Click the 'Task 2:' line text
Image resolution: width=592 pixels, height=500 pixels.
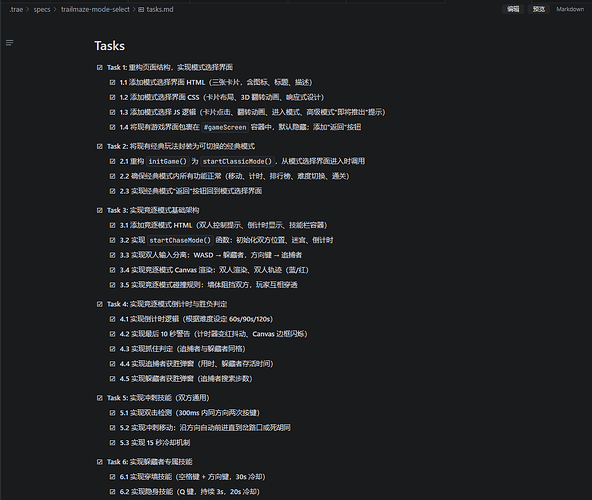pyautogui.click(x=181, y=147)
